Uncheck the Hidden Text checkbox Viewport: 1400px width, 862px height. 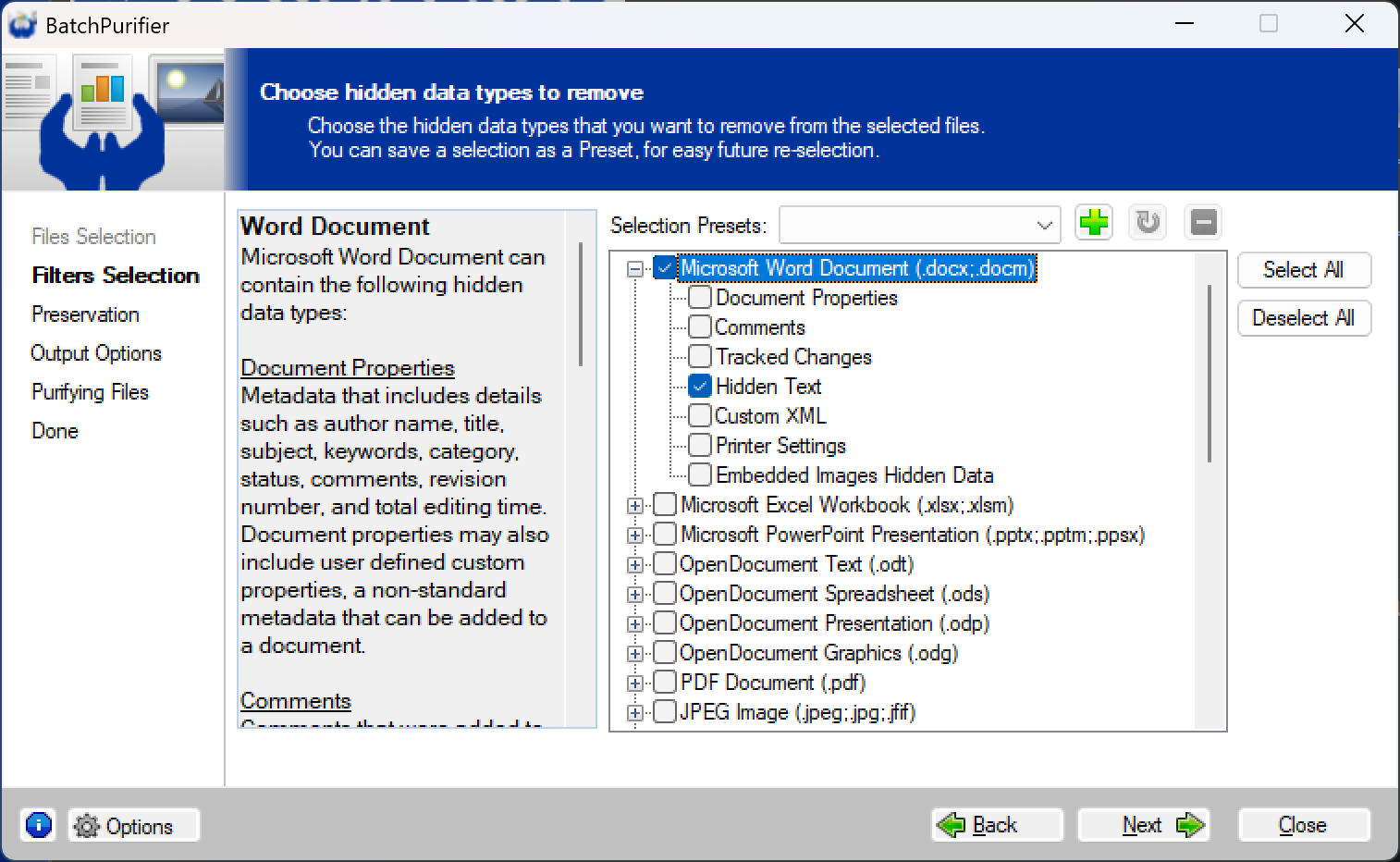[700, 387]
